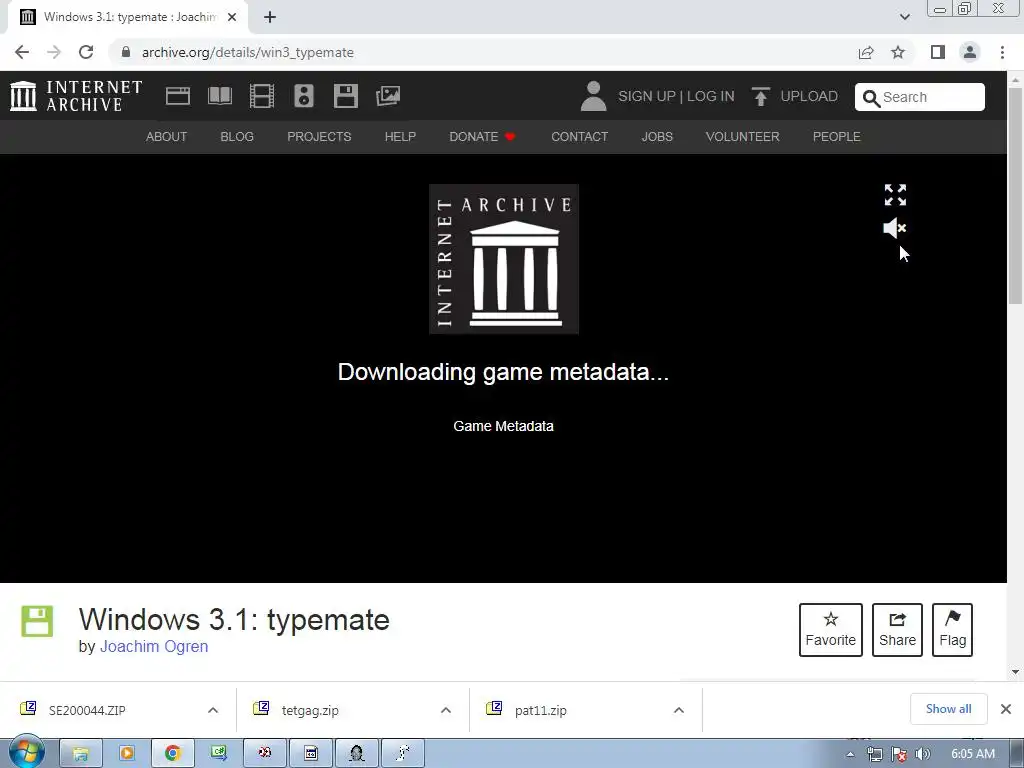The width and height of the screenshot is (1024, 768).
Task: Go back to previous page
Action: point(22,52)
